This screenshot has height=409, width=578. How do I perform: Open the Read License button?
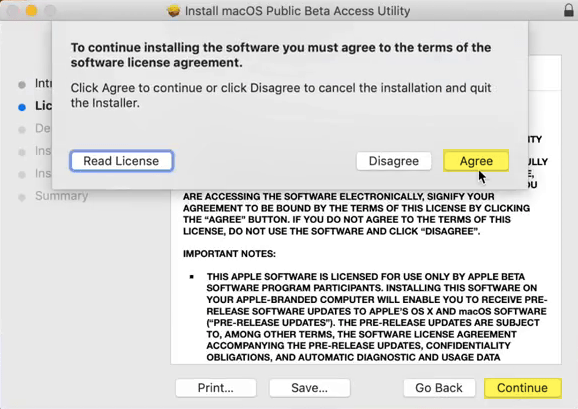pyautogui.click(x=121, y=161)
